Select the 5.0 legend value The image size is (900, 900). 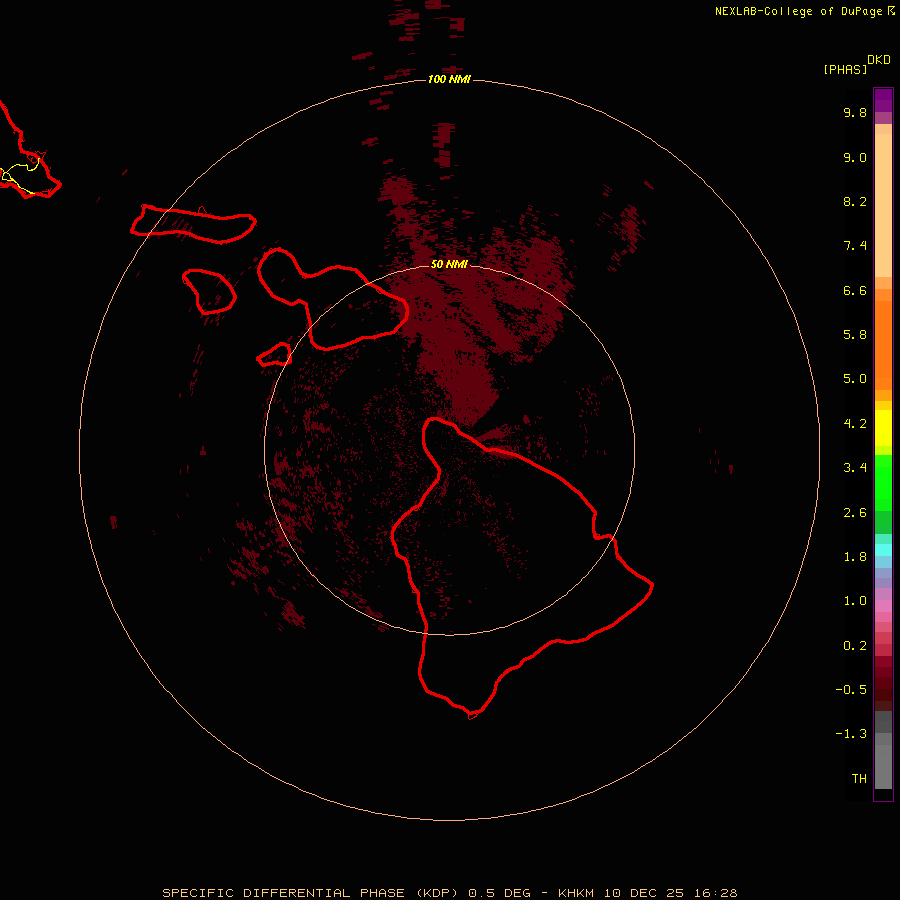pyautogui.click(x=855, y=379)
